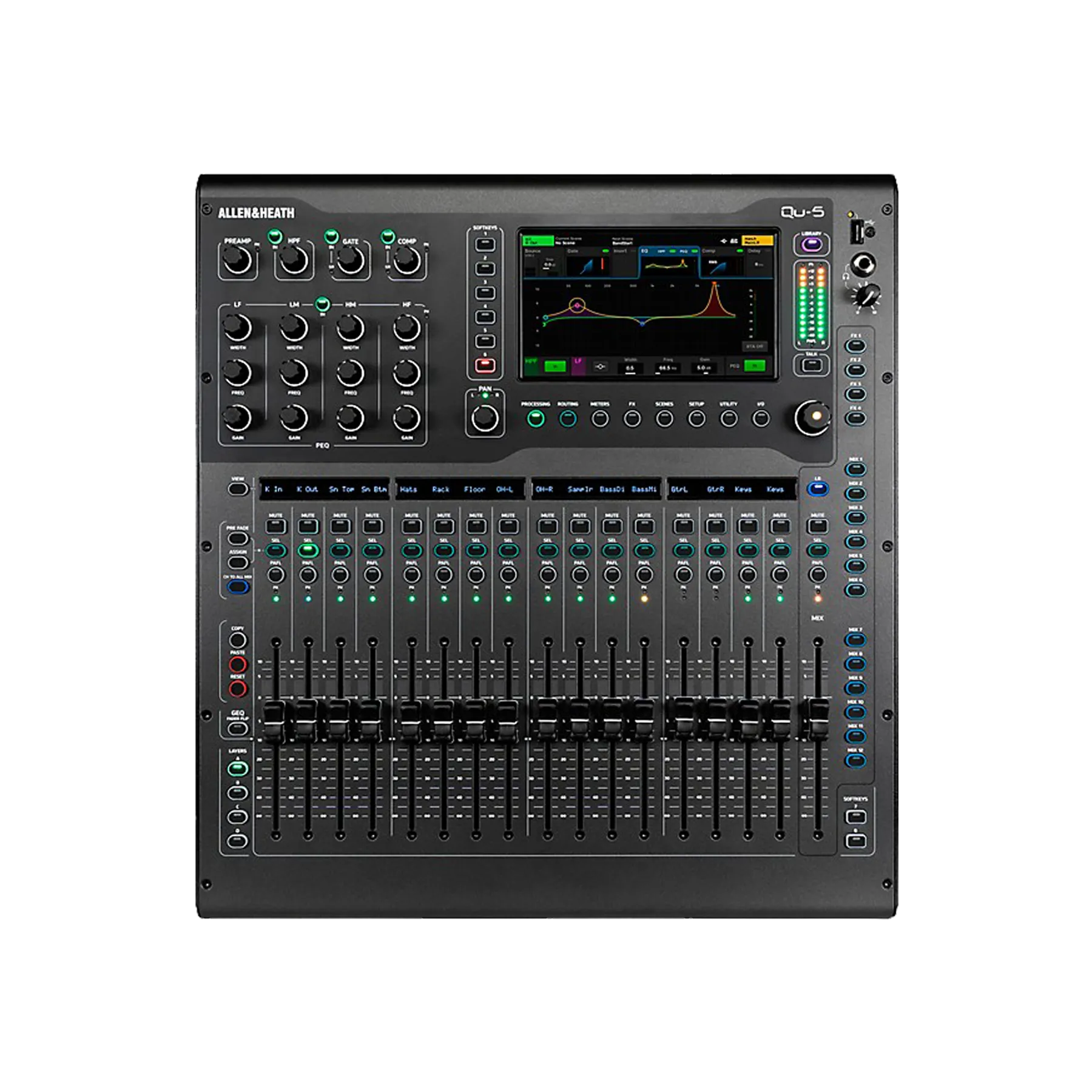Tap the blue LR mix key
This screenshot has width=1092, height=1092.
pyautogui.click(x=817, y=489)
